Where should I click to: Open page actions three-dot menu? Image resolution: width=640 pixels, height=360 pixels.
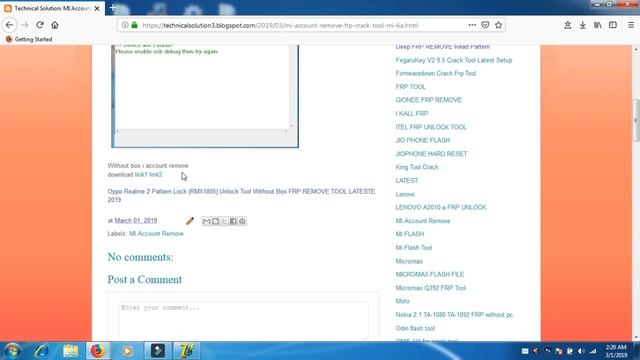pos(472,25)
